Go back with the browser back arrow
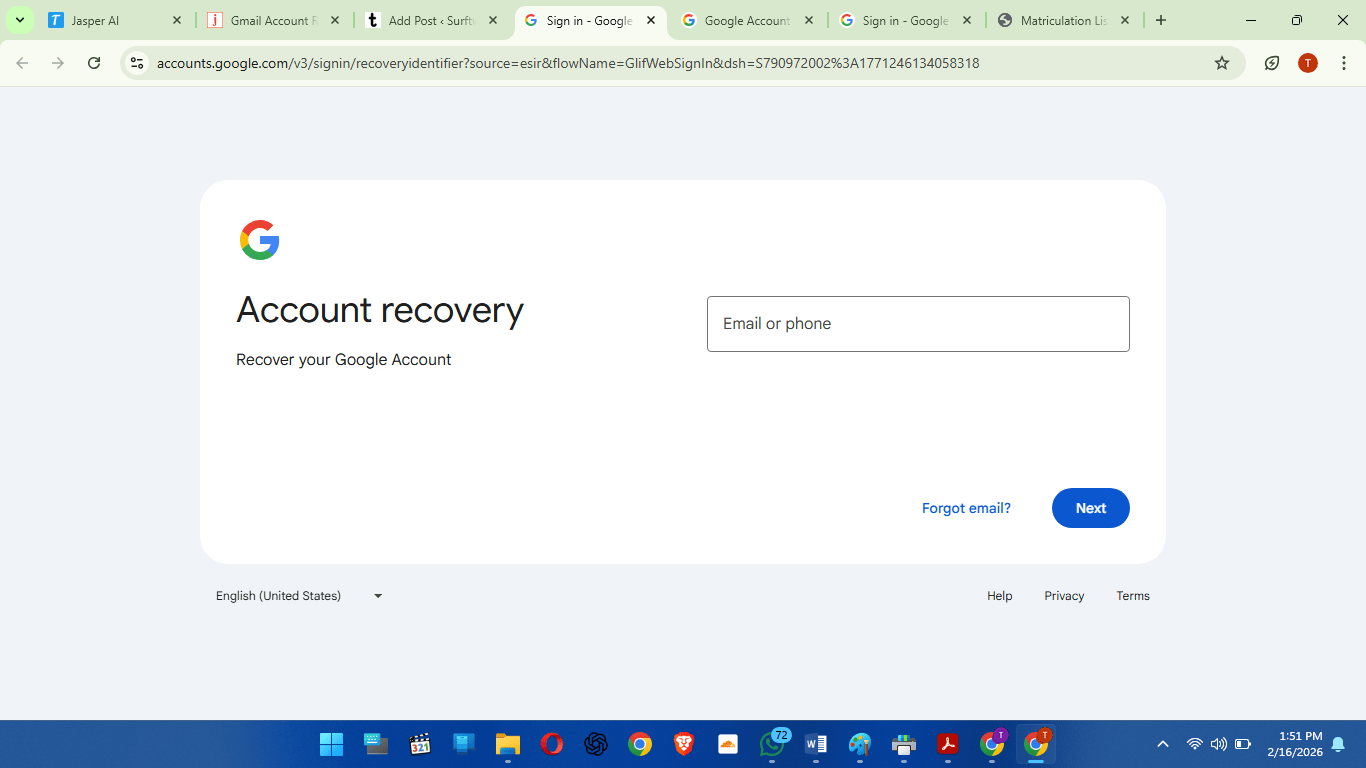 (22, 63)
